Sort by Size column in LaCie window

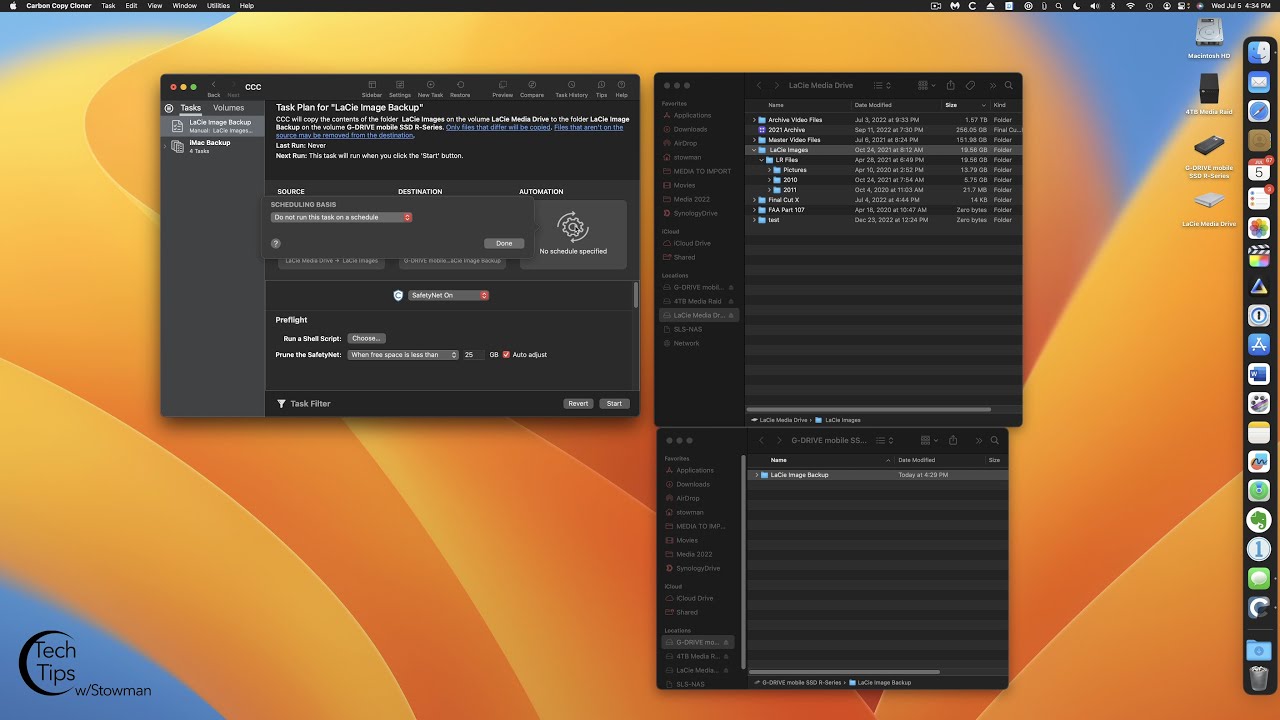tap(965, 105)
